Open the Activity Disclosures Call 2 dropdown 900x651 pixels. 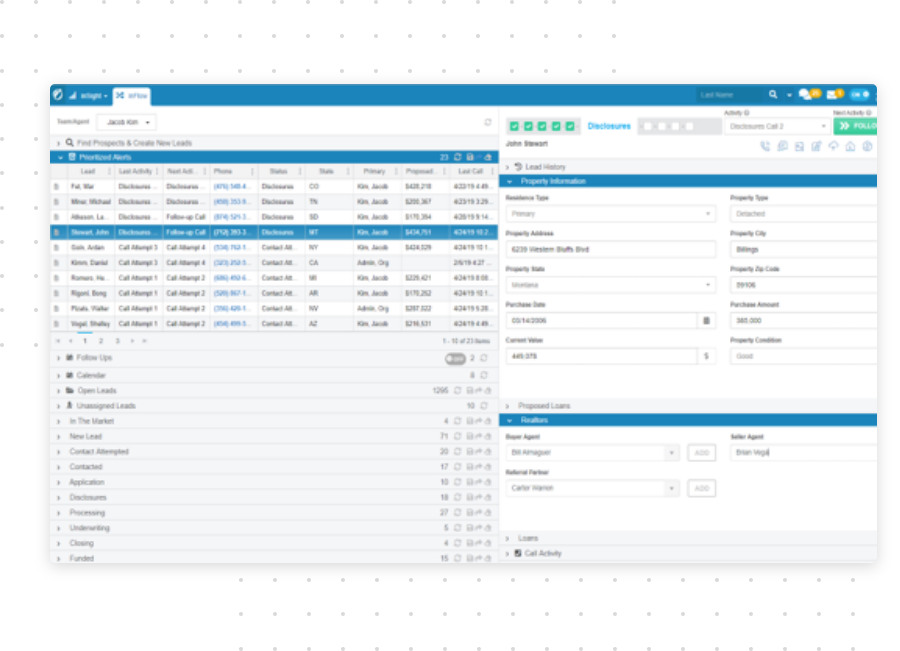pos(777,127)
